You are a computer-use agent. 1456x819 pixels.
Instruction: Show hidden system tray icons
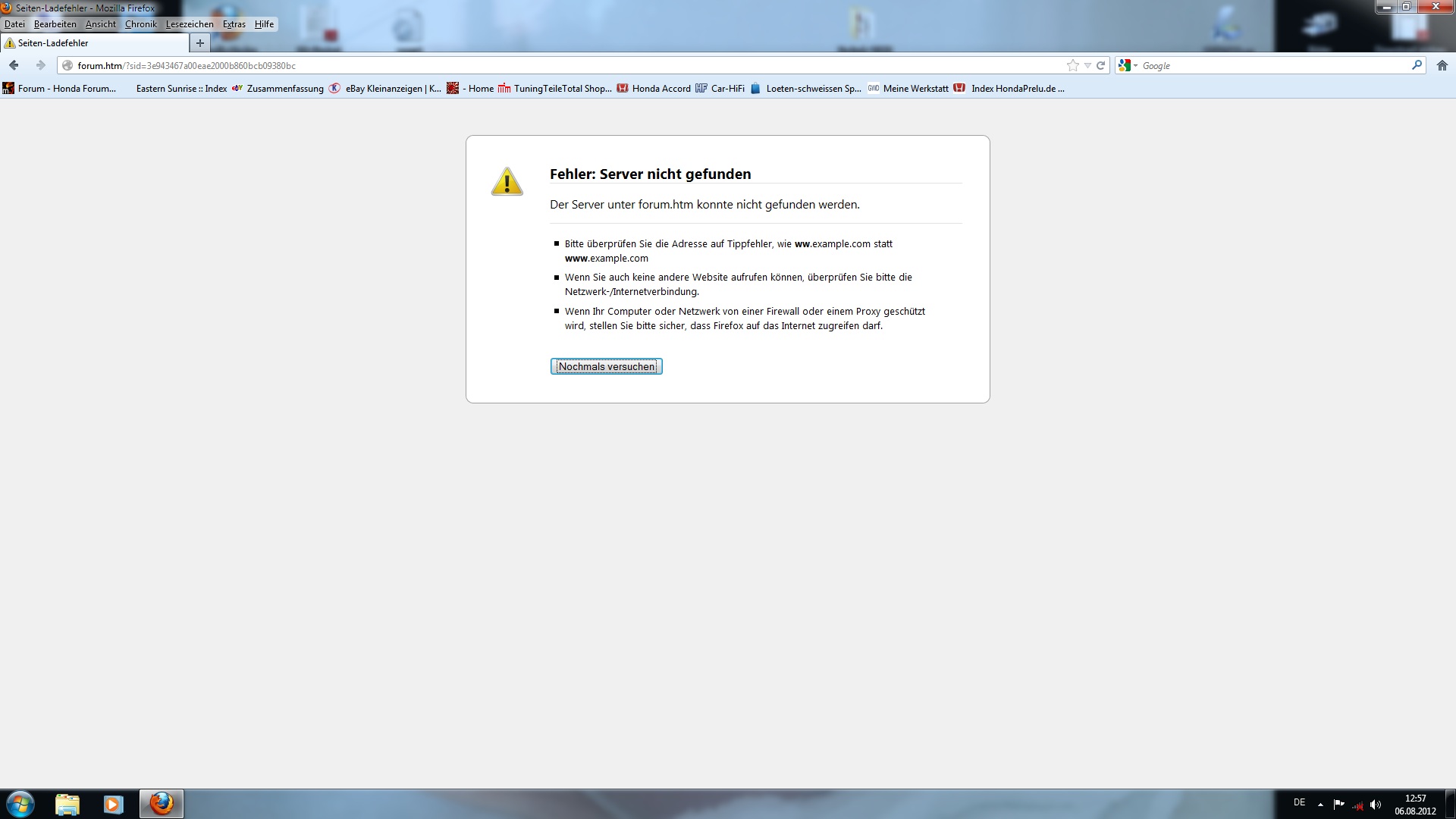tap(1320, 805)
